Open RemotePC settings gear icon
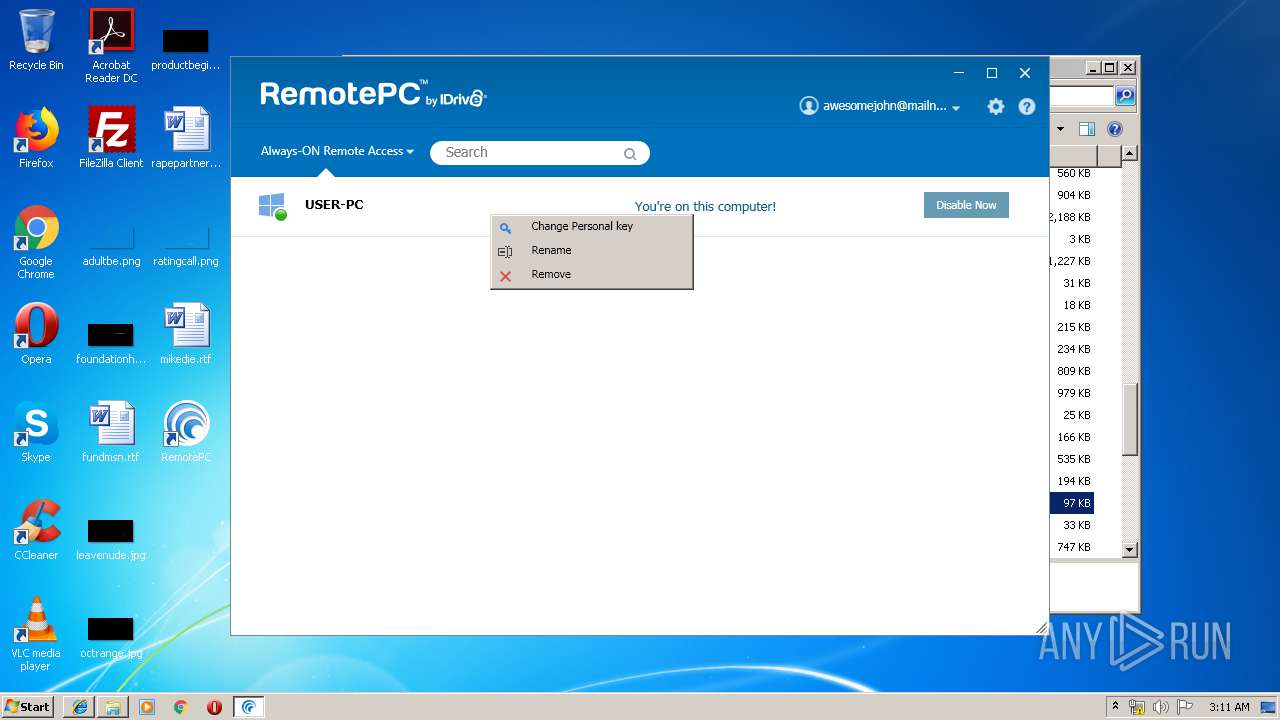The height and width of the screenshot is (720, 1280). click(x=995, y=106)
